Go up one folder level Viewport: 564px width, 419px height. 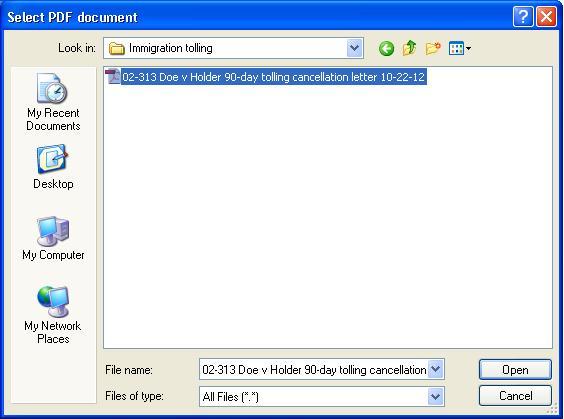409,48
